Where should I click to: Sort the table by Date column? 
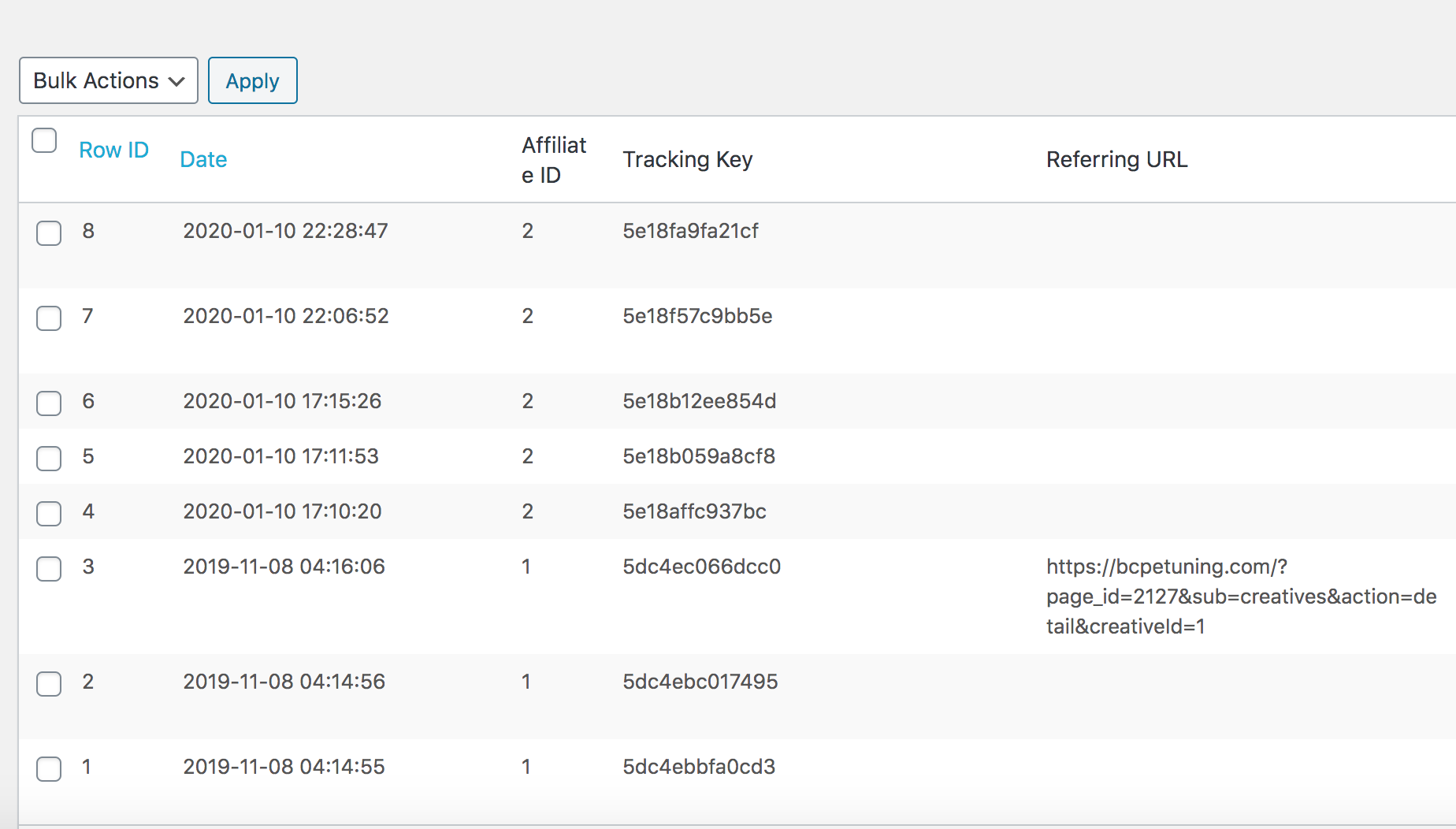(203, 159)
